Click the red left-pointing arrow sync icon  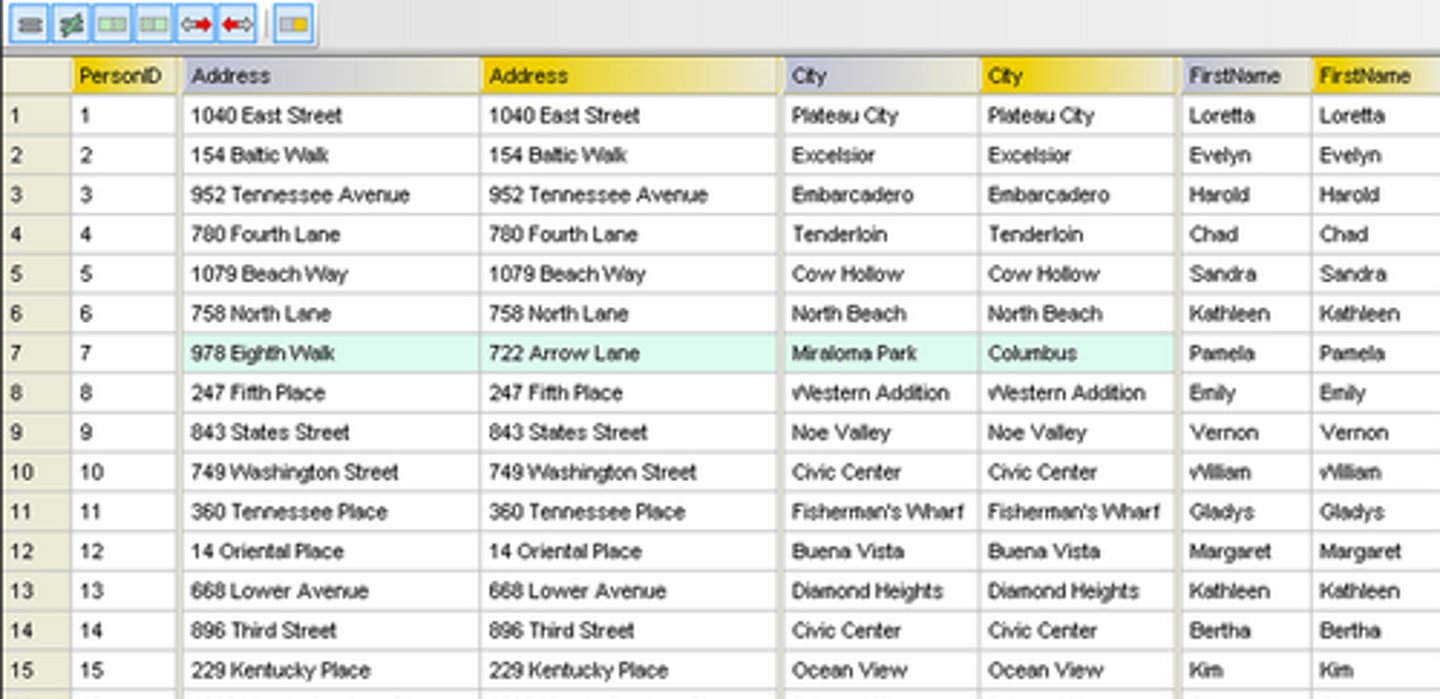(237, 24)
